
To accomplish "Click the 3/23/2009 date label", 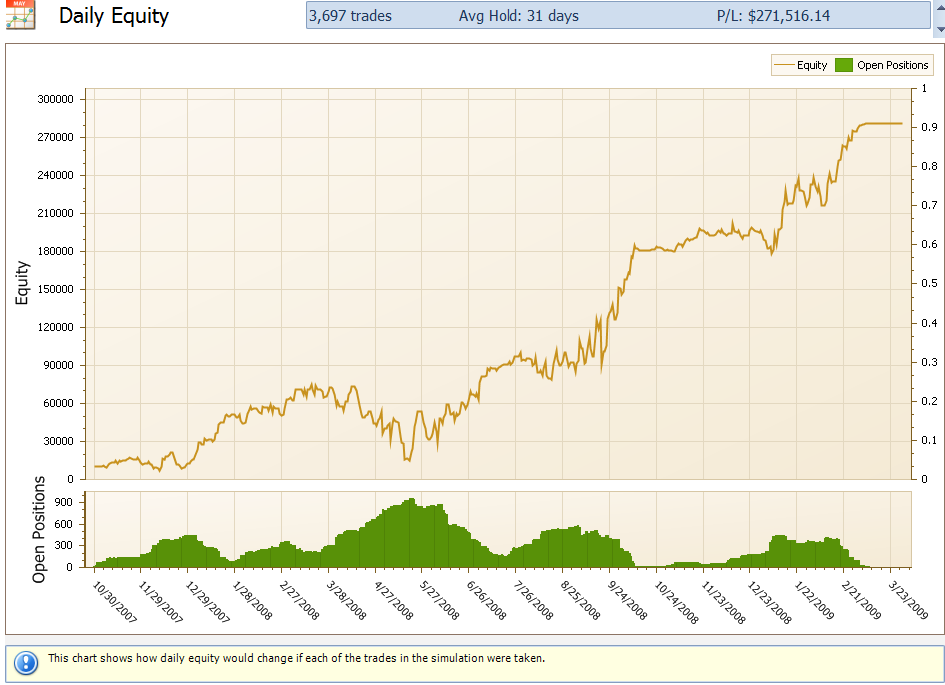I will click(x=909, y=601).
